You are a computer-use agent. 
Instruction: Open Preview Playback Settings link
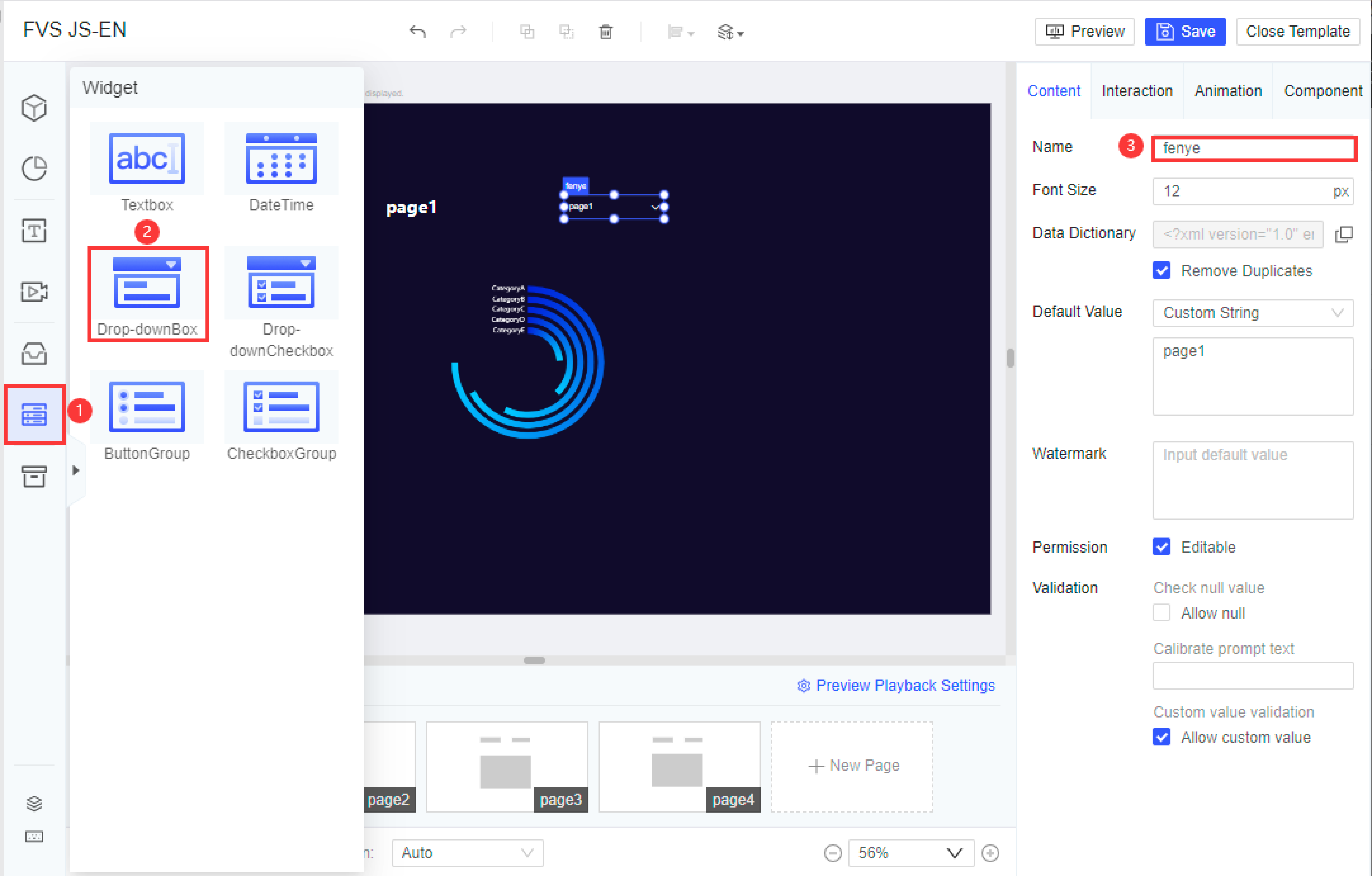(896, 685)
